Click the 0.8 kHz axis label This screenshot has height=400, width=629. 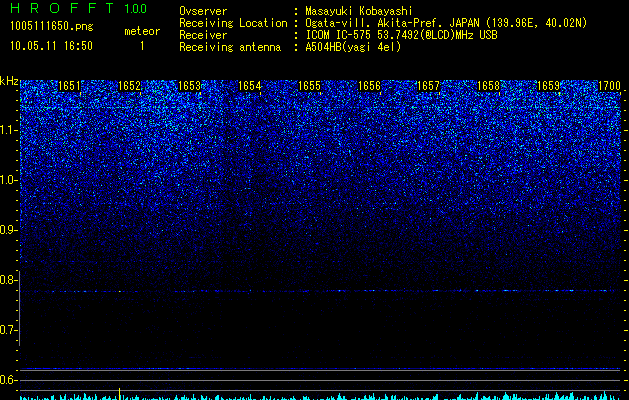pos(9,280)
